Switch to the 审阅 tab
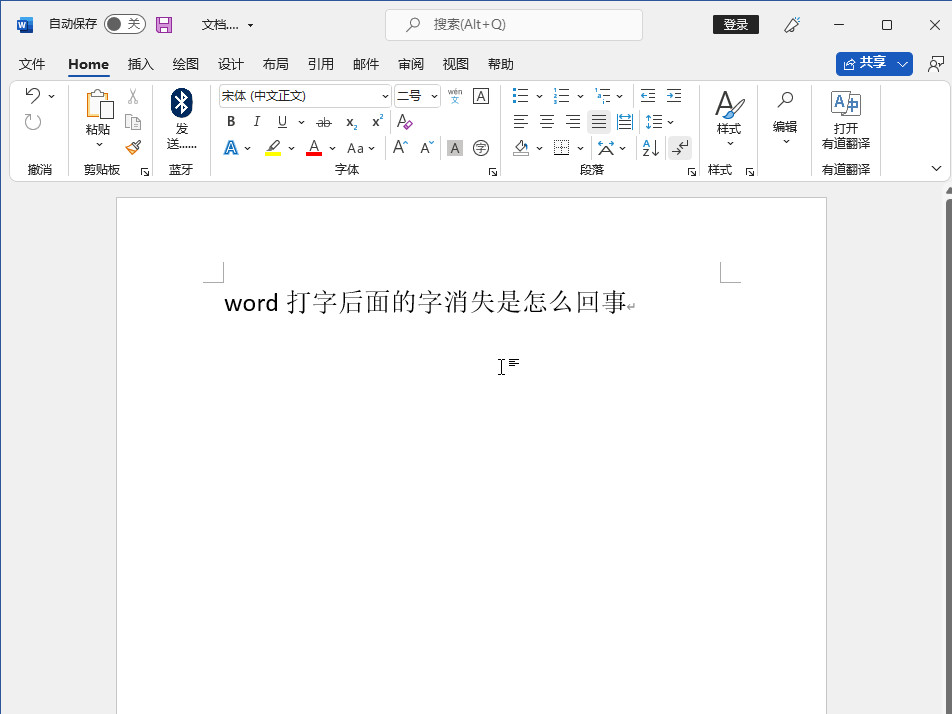Viewport: 952px width, 714px height. coord(411,64)
